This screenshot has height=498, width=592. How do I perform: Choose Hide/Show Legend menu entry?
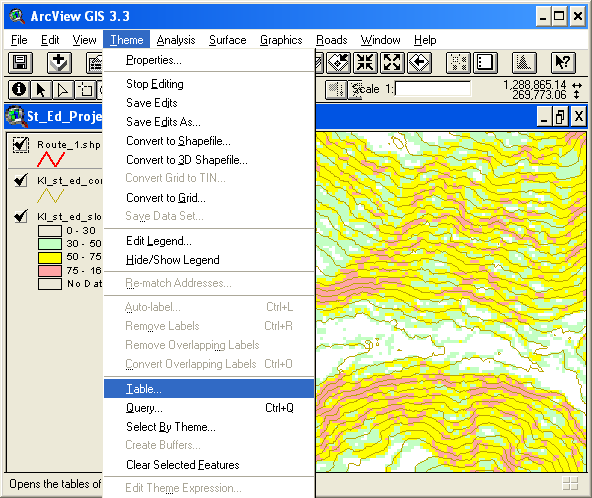pyautogui.click(x=209, y=260)
